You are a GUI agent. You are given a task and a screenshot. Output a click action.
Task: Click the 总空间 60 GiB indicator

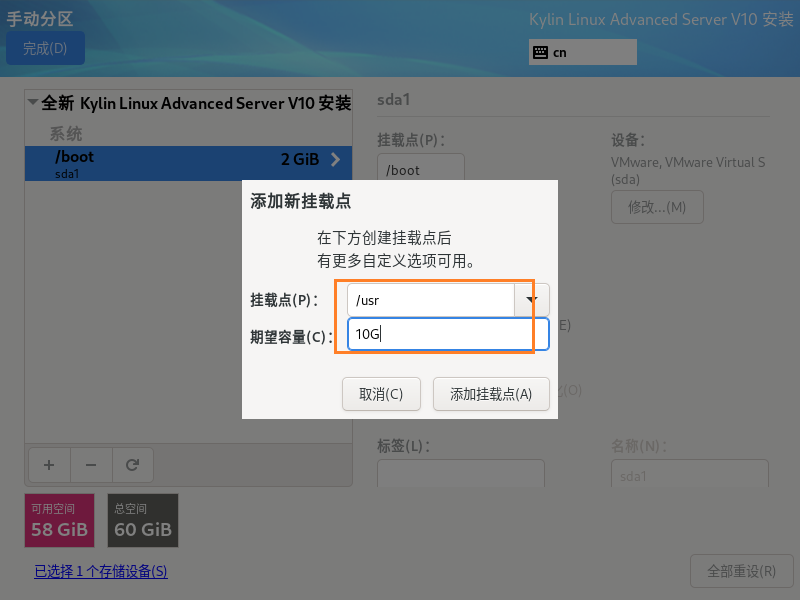pos(143,520)
